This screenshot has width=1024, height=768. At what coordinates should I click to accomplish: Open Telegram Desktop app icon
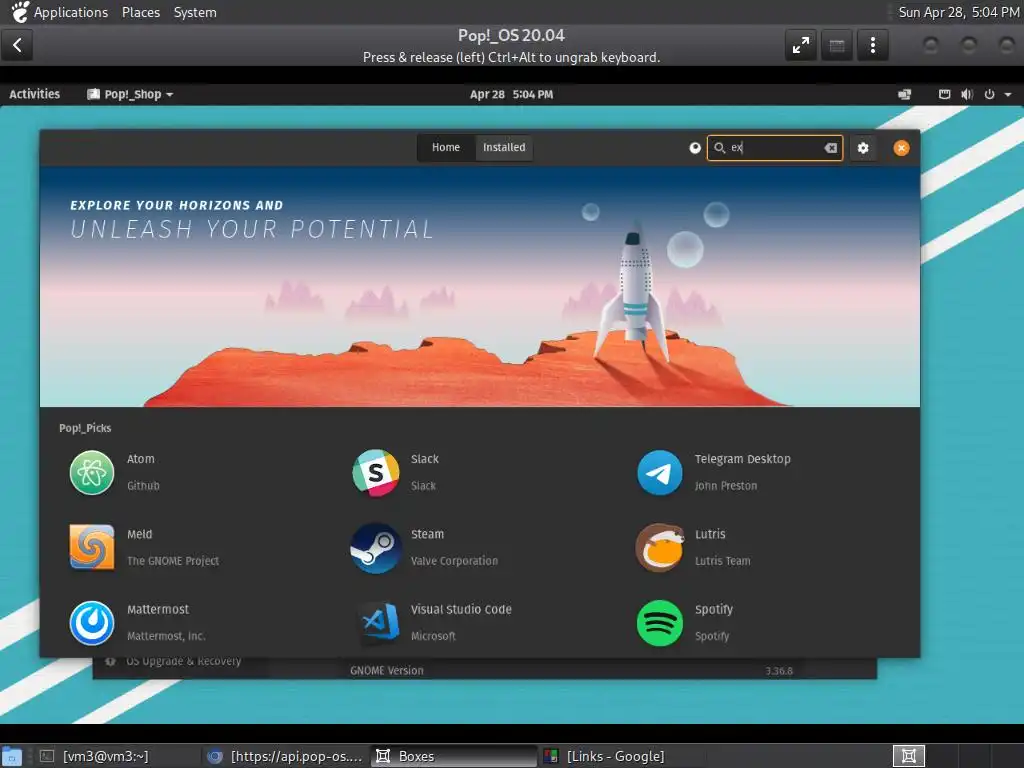(660, 473)
